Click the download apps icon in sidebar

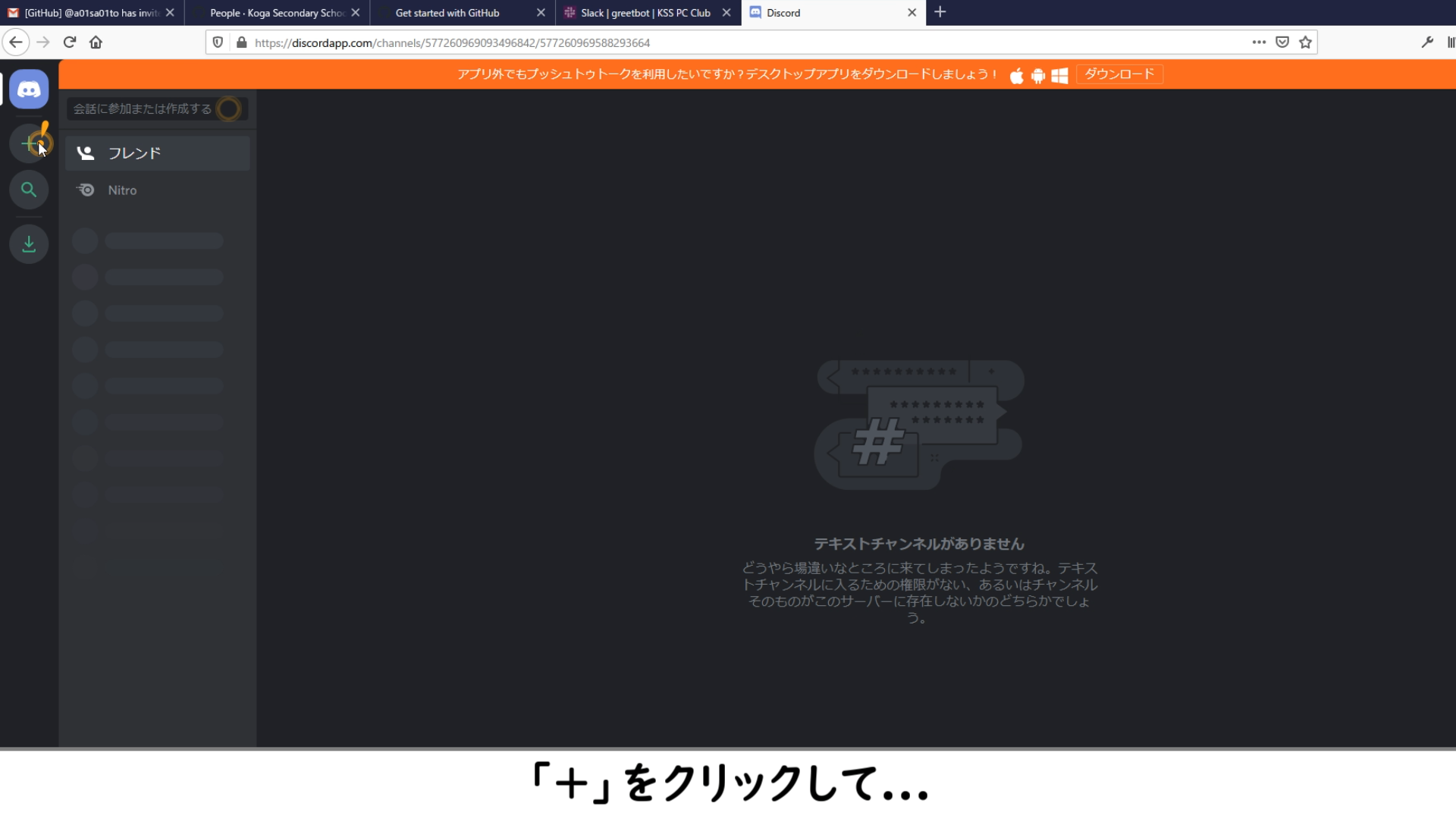(29, 244)
